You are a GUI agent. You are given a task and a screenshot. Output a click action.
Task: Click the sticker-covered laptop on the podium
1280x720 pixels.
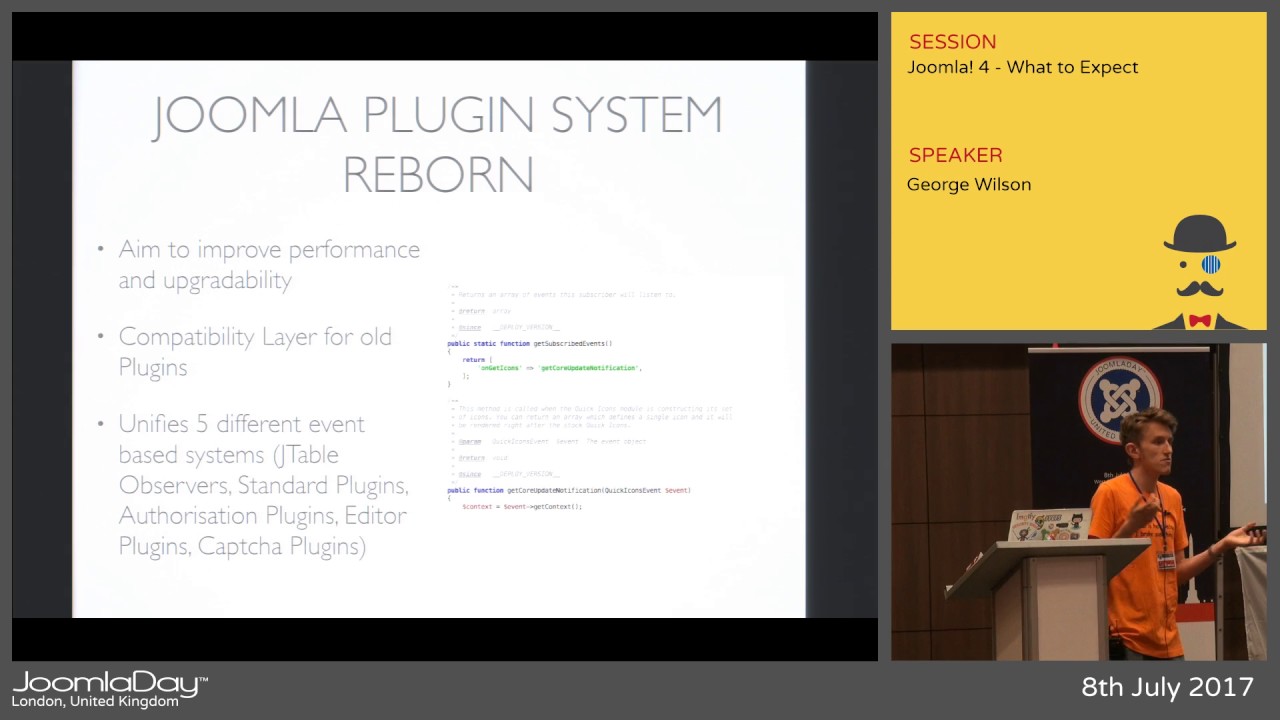tap(1049, 525)
